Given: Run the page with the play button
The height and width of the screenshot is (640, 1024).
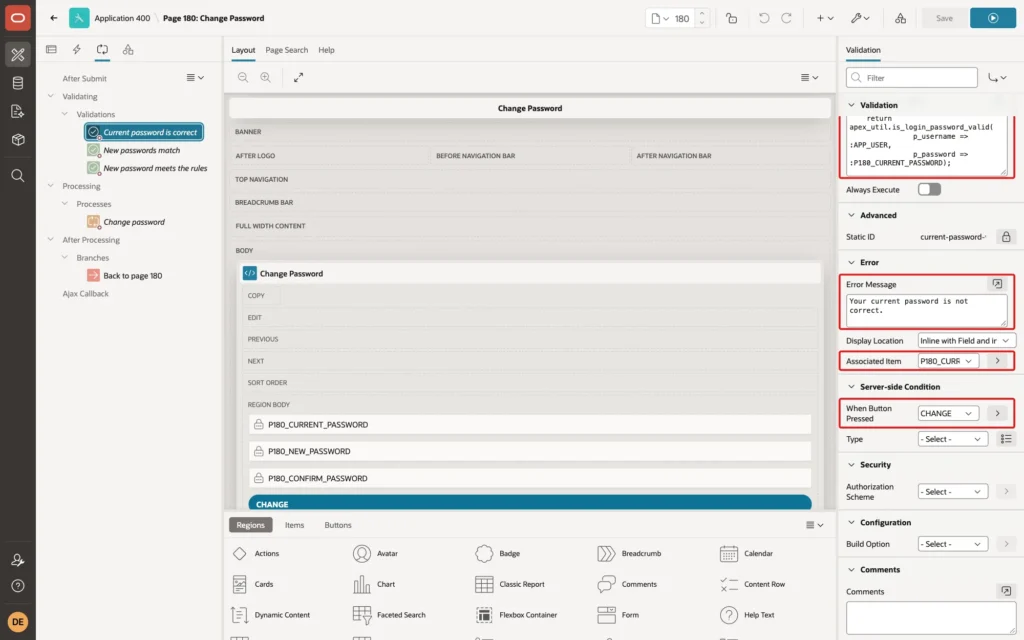Looking at the screenshot, I should pyautogui.click(x=993, y=18).
